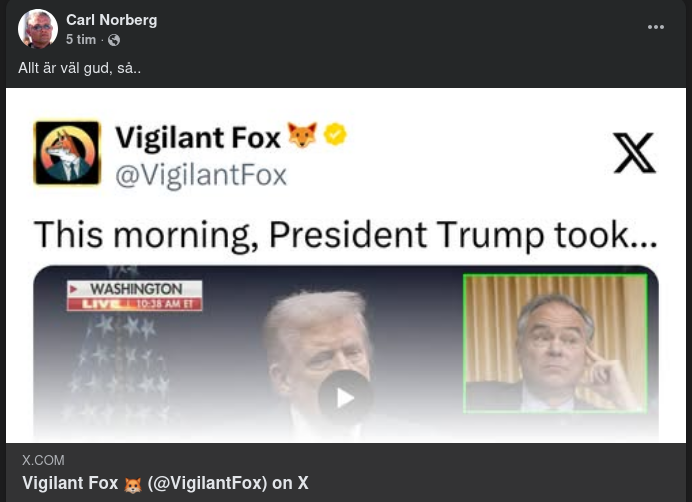The height and width of the screenshot is (502, 692).
Task: Click the X.COM source domain label
Action: coord(43,461)
